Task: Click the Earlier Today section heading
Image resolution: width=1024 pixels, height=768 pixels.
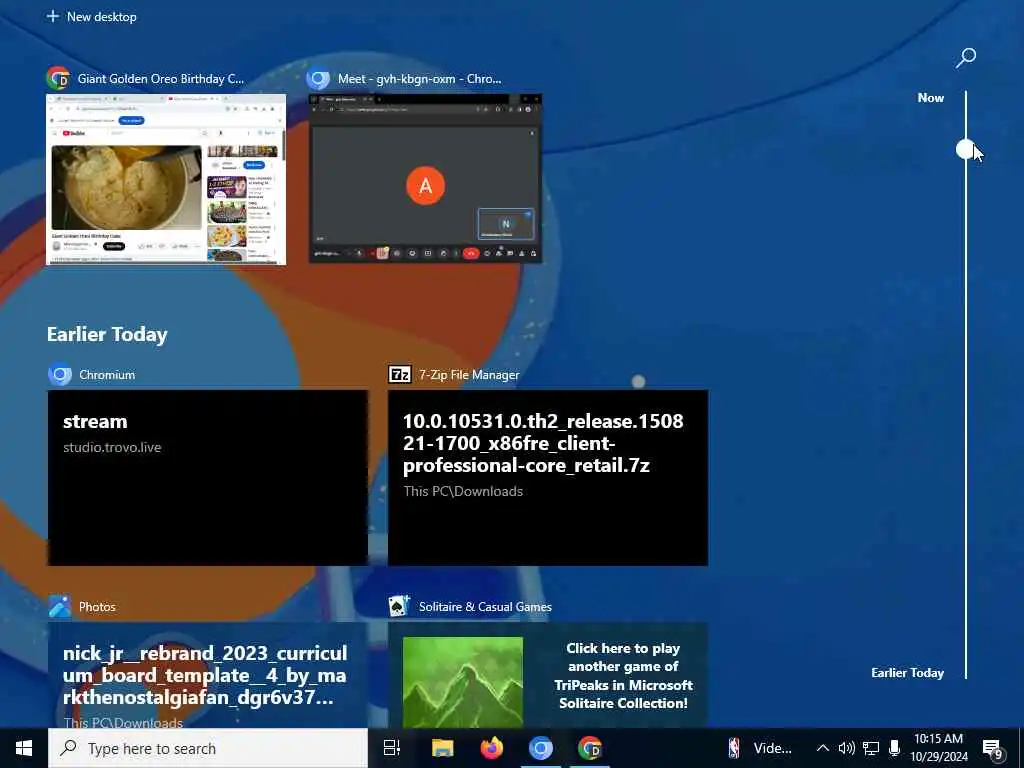Action: (x=107, y=334)
